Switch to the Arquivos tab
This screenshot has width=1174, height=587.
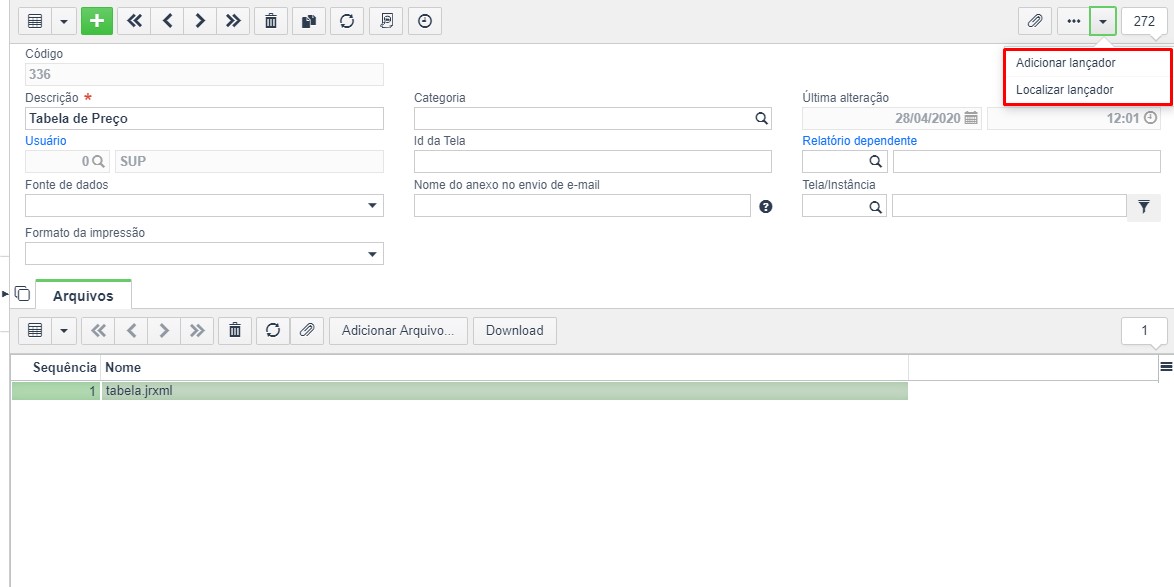click(x=83, y=296)
